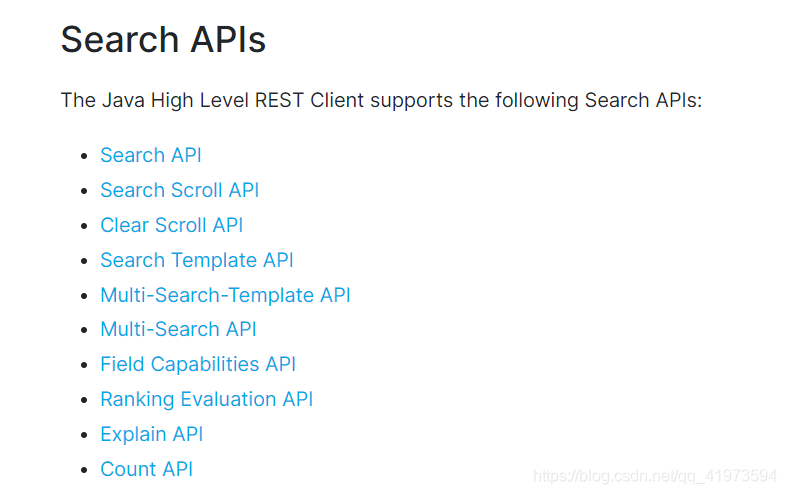786x494 pixels.
Task: Click the bullet before Multi-Search API
Action: [84, 331]
